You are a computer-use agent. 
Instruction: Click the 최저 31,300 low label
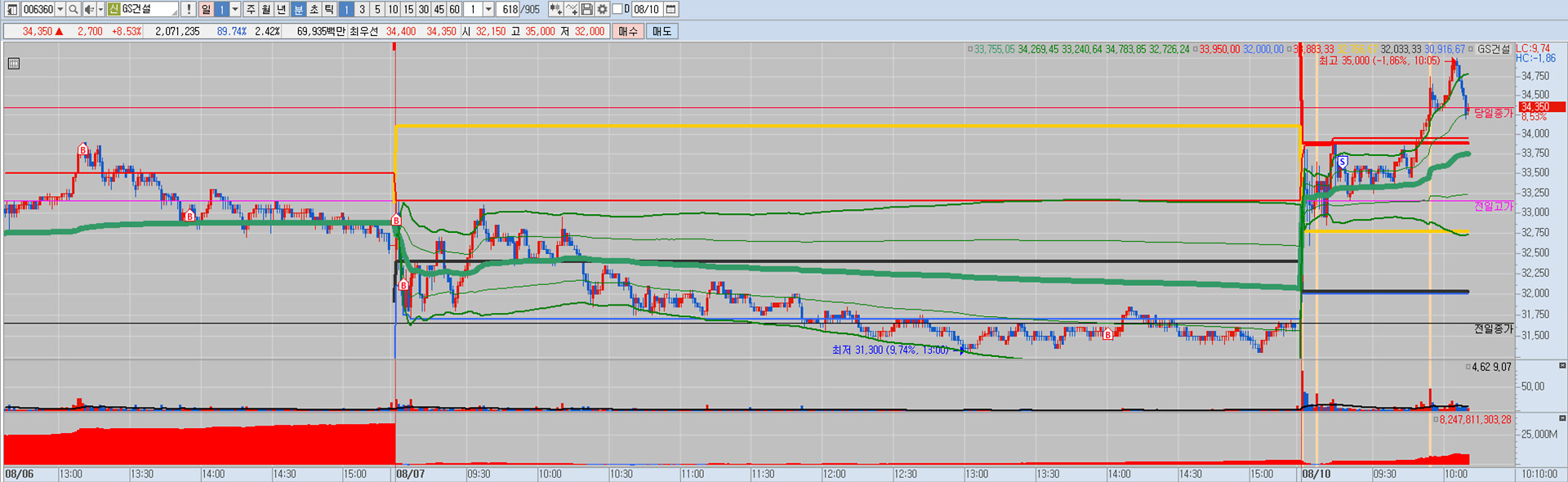click(890, 350)
